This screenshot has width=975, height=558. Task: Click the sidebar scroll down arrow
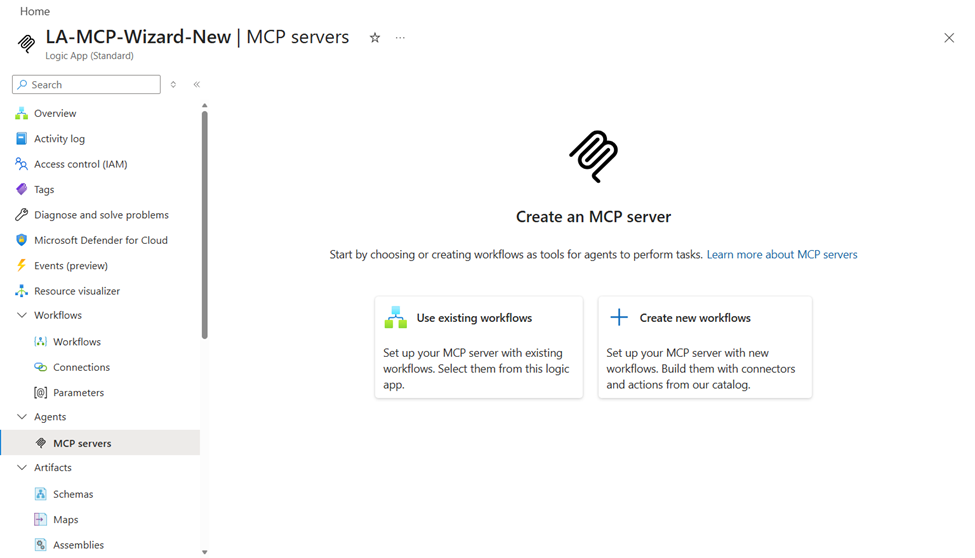pos(205,552)
